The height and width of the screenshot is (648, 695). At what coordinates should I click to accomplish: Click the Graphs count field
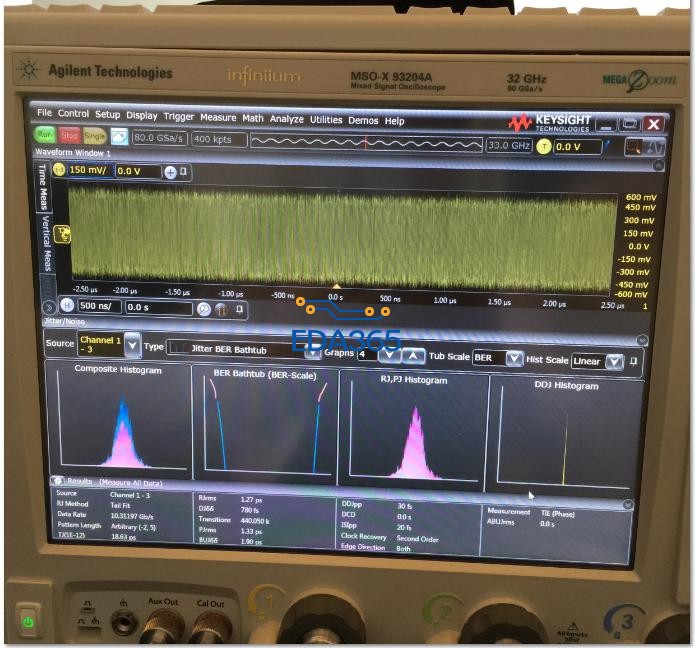coord(367,355)
